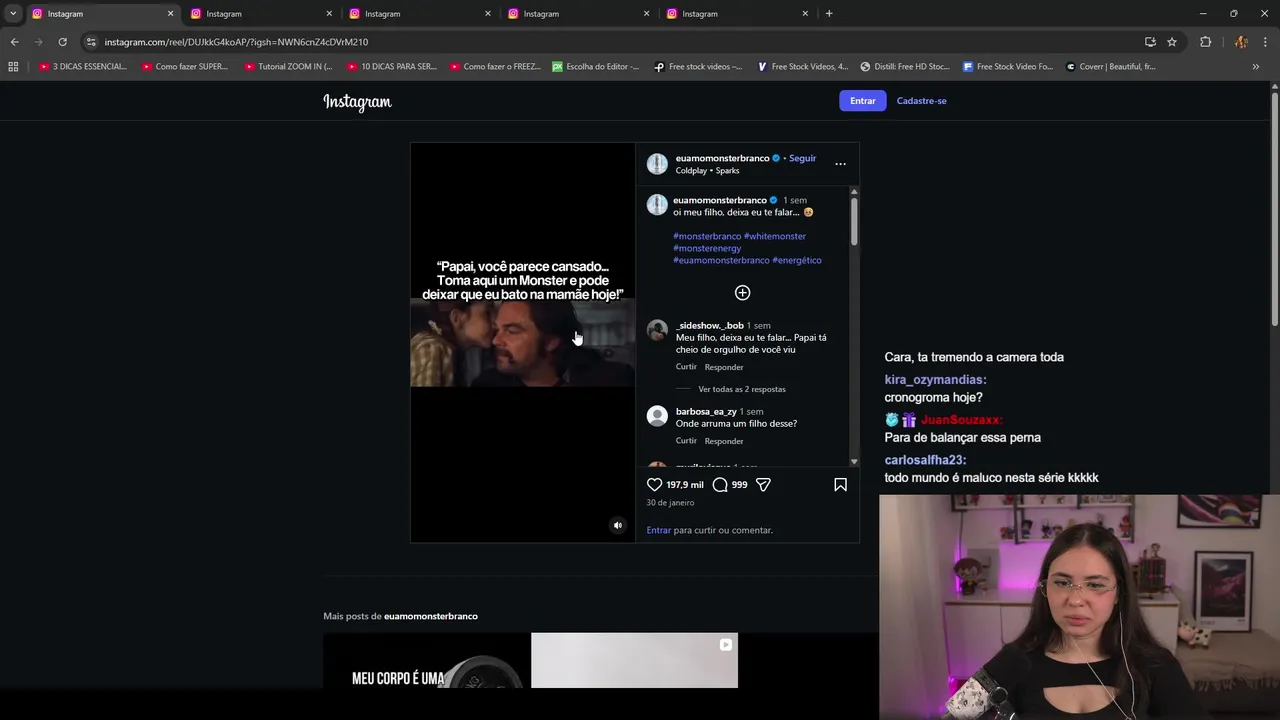The image size is (1280, 720).
Task: View the 197,9 mil likes count
Action: pyautogui.click(x=685, y=484)
